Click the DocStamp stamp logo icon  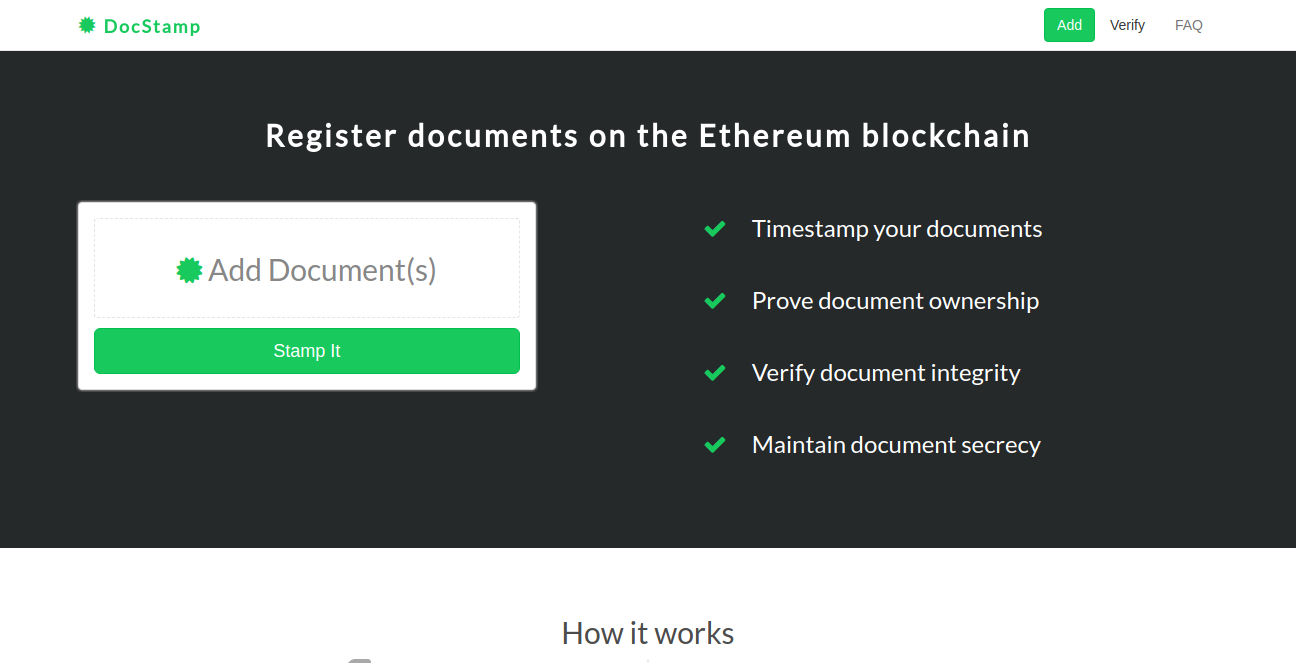[87, 25]
